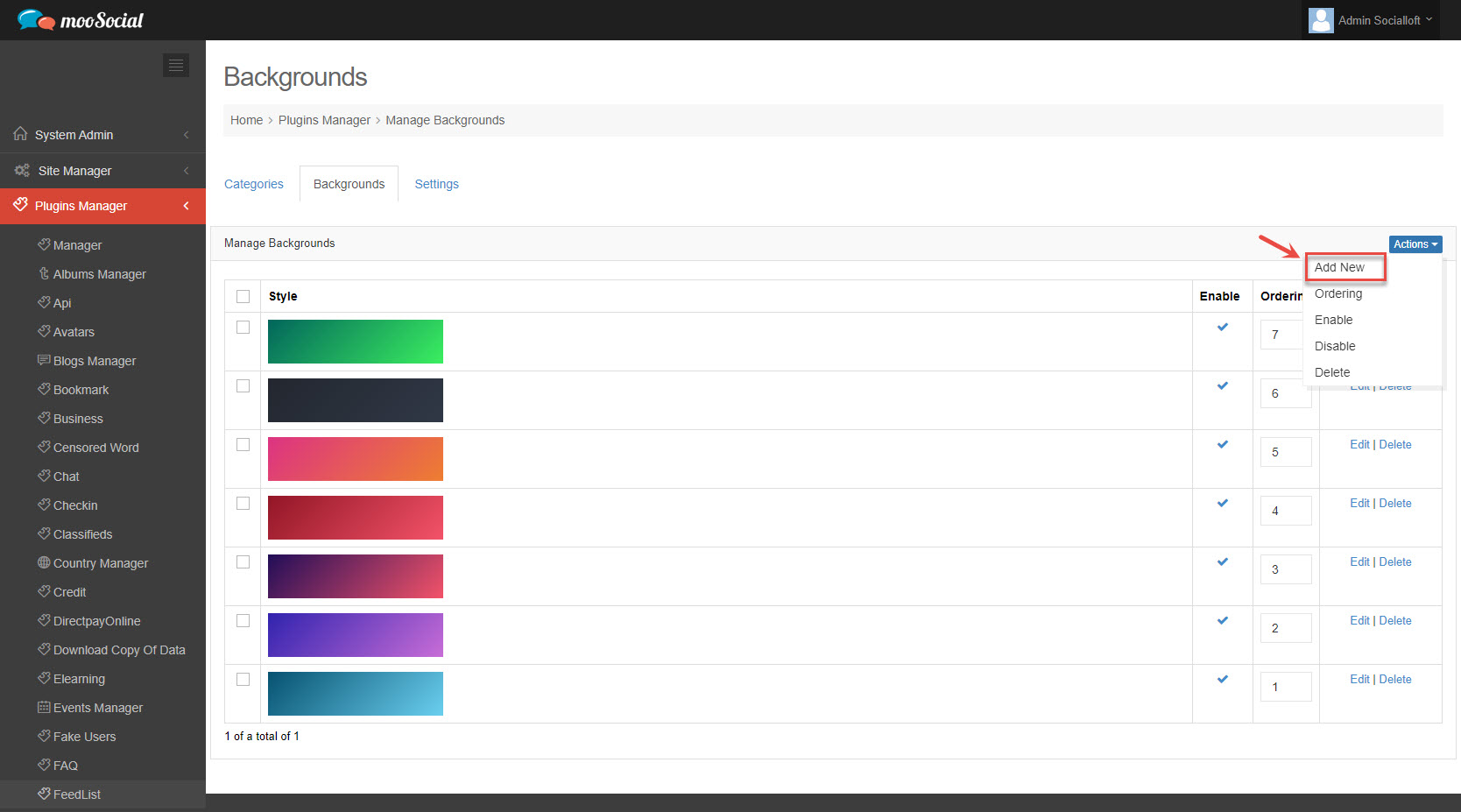
Task: Delete the background with ordering 2
Action: [x=1395, y=620]
